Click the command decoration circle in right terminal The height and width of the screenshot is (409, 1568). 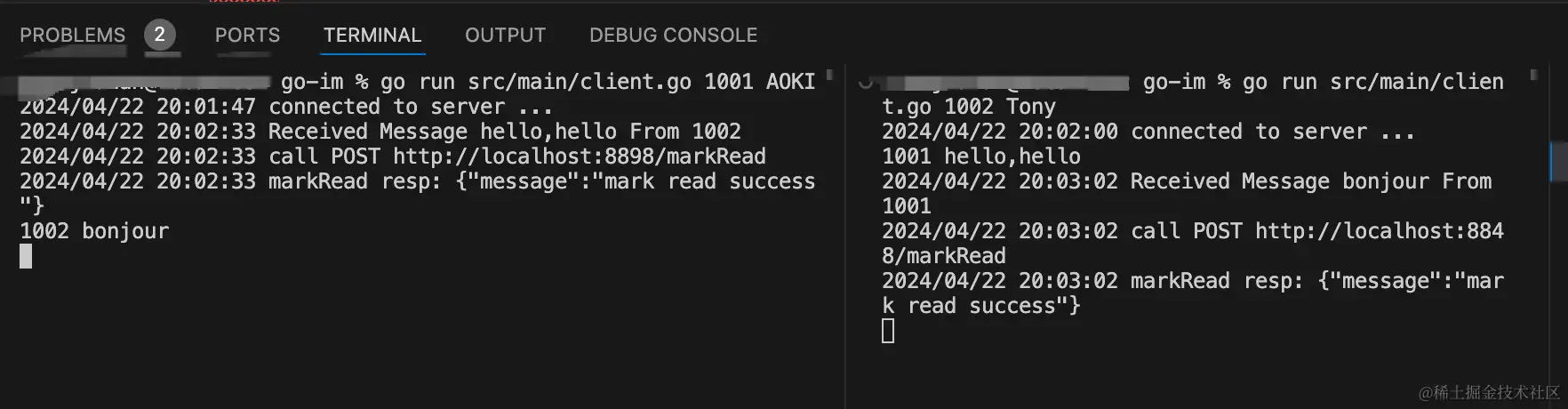(x=865, y=82)
